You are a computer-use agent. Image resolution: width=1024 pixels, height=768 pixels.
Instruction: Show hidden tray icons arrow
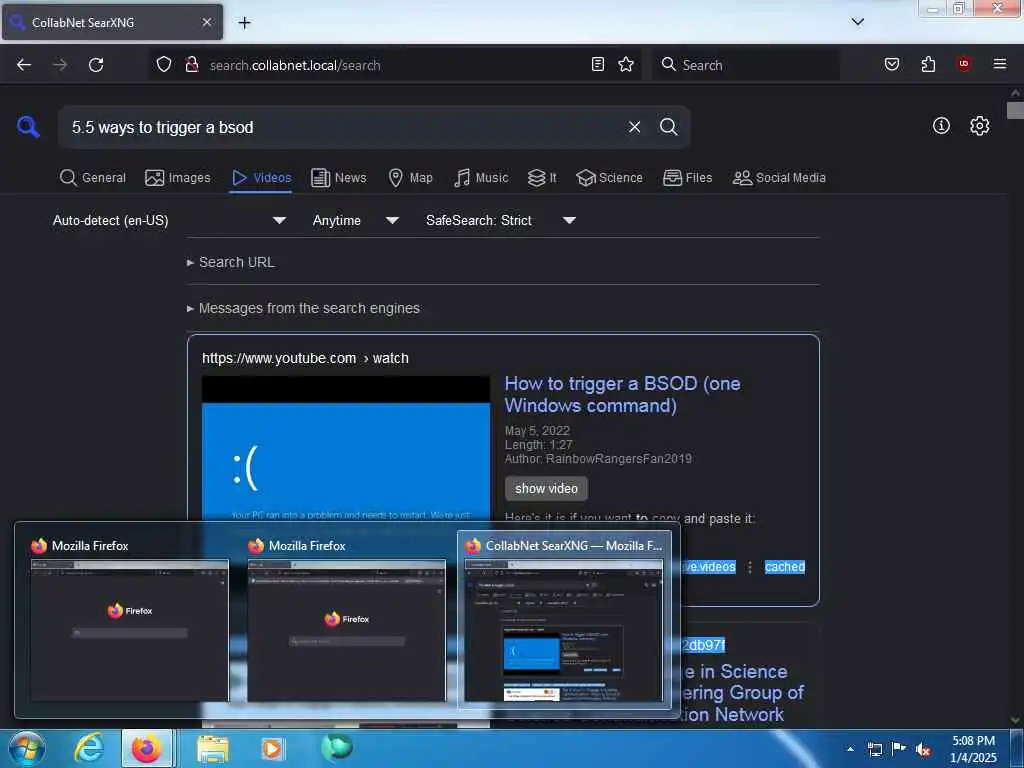[850, 748]
